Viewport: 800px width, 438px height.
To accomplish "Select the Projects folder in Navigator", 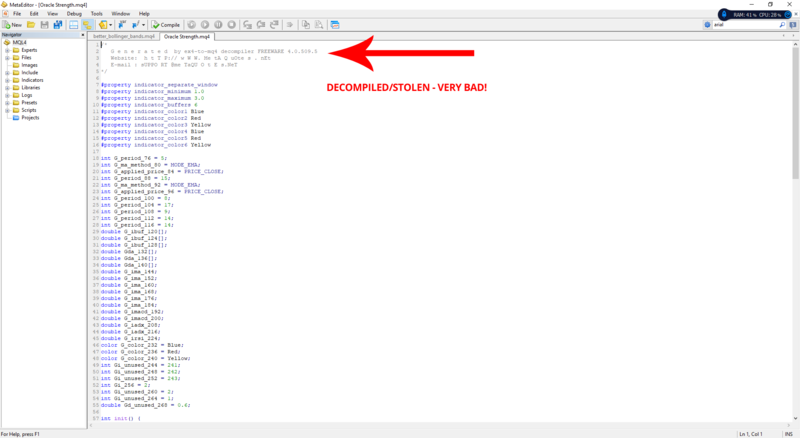I will [x=30, y=117].
